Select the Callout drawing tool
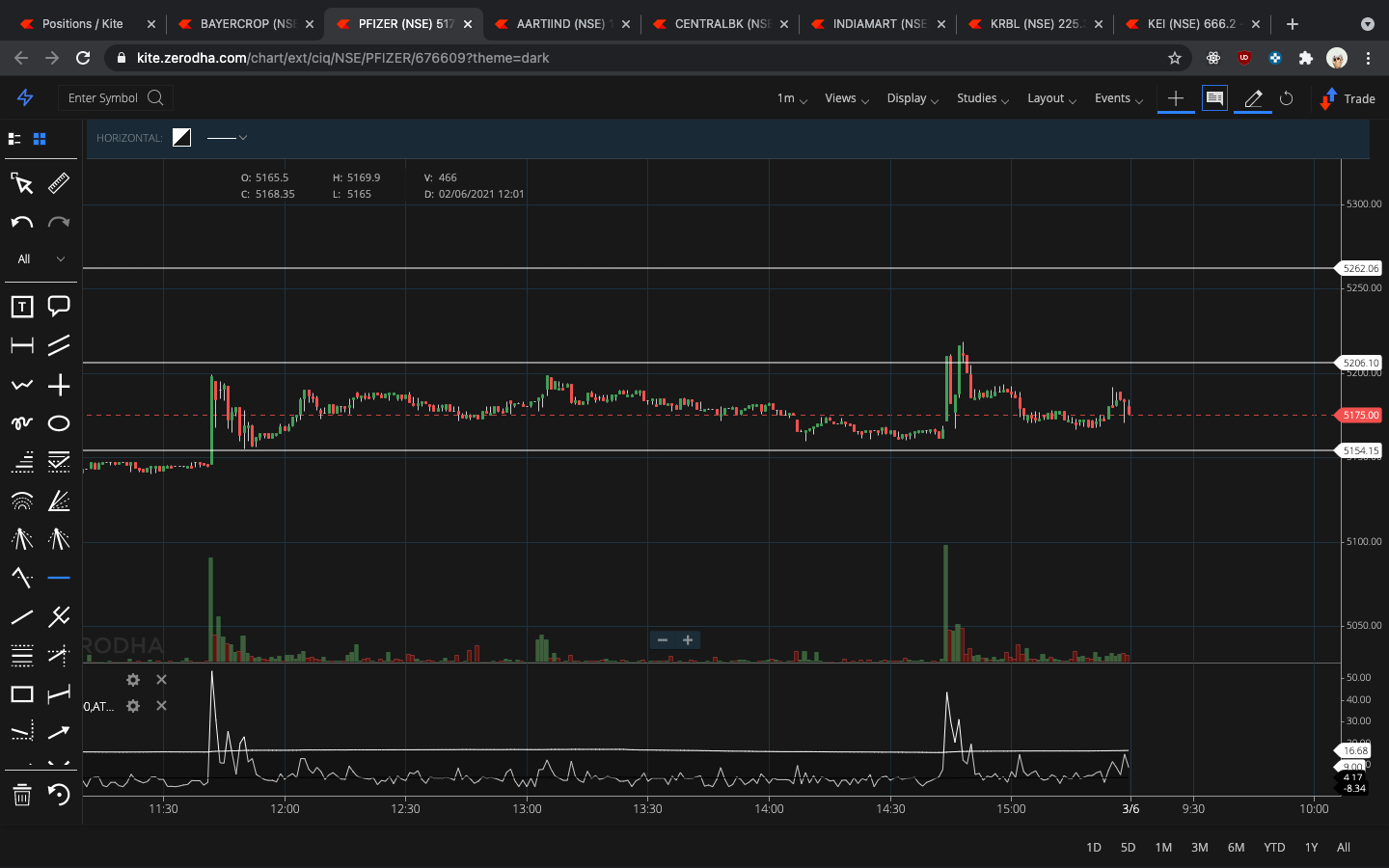 click(59, 306)
